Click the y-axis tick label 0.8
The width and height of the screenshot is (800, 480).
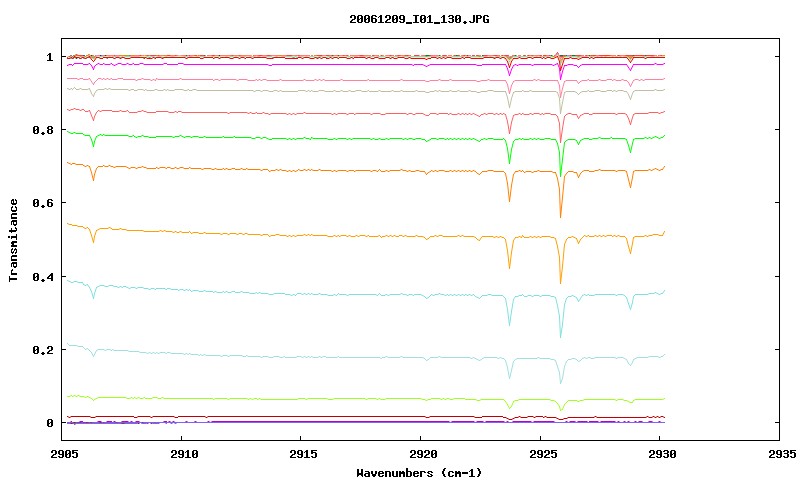[x=43, y=130]
